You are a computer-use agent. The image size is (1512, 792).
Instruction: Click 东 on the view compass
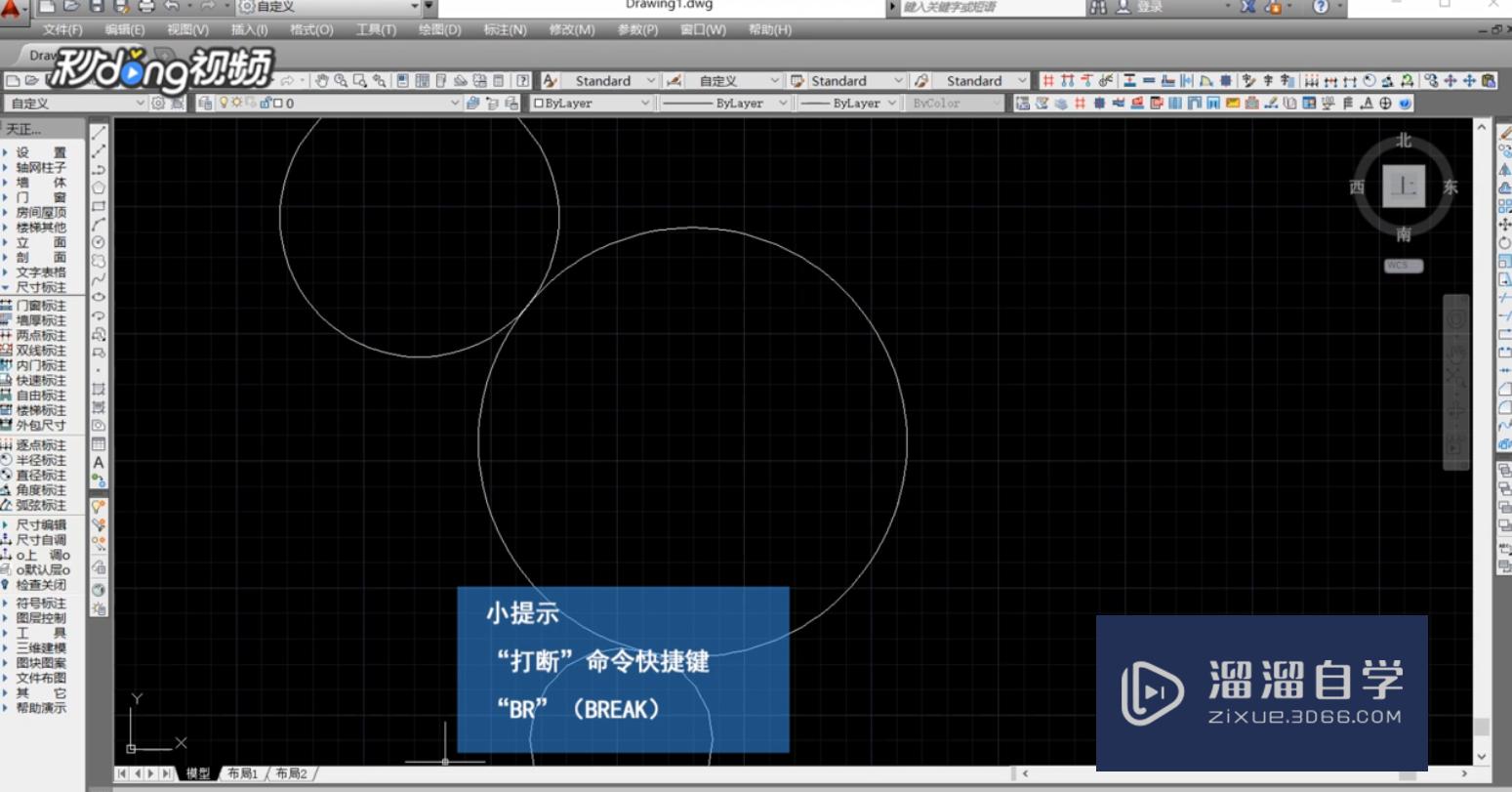click(1451, 188)
